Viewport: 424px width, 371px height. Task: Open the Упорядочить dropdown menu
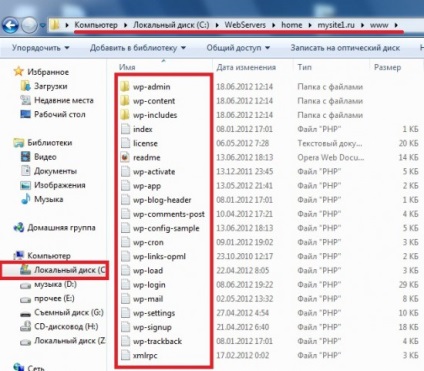click(41, 48)
